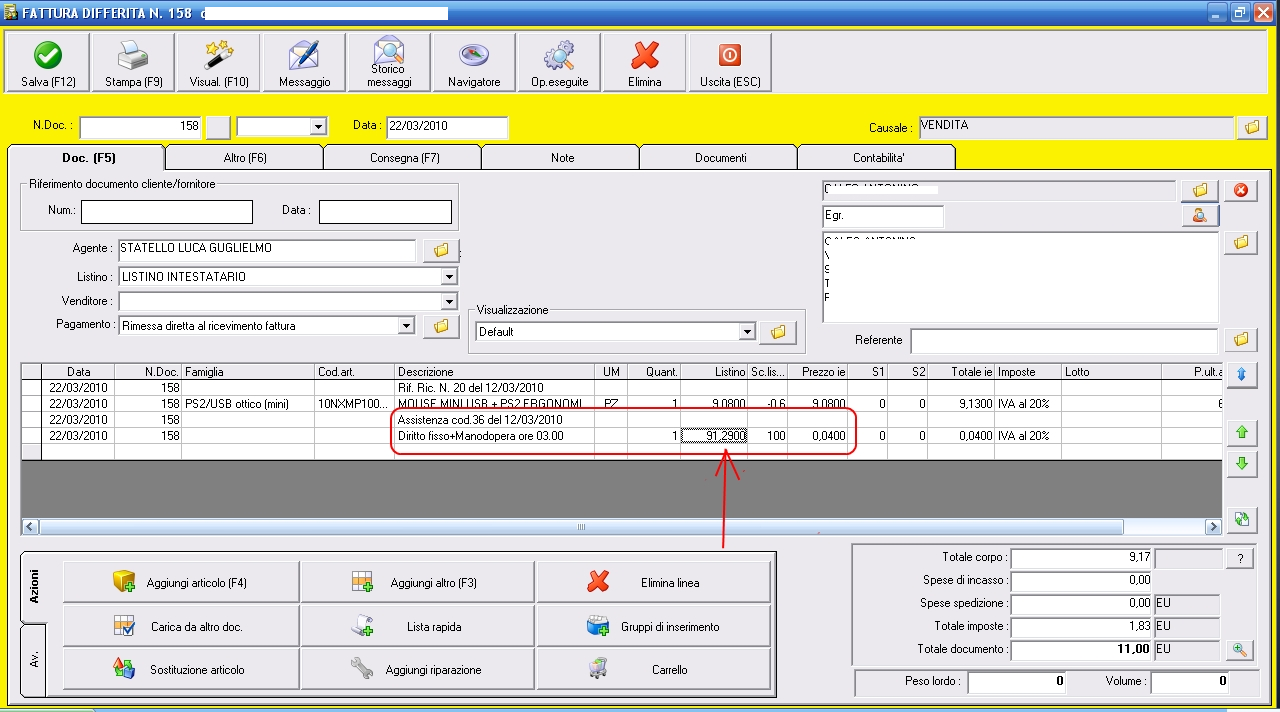
Task: Open the Lista rapida button
Action: pos(418,627)
